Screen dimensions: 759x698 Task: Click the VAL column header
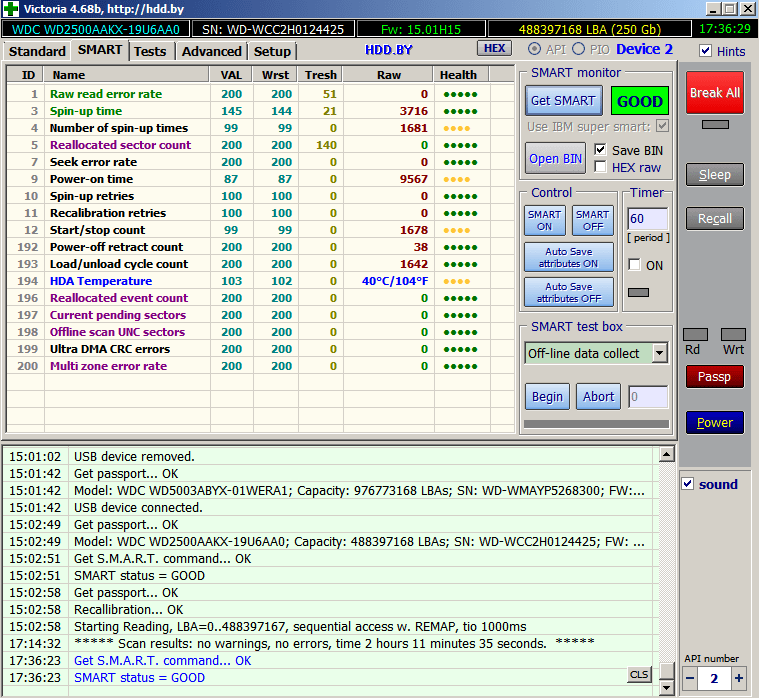(x=231, y=75)
